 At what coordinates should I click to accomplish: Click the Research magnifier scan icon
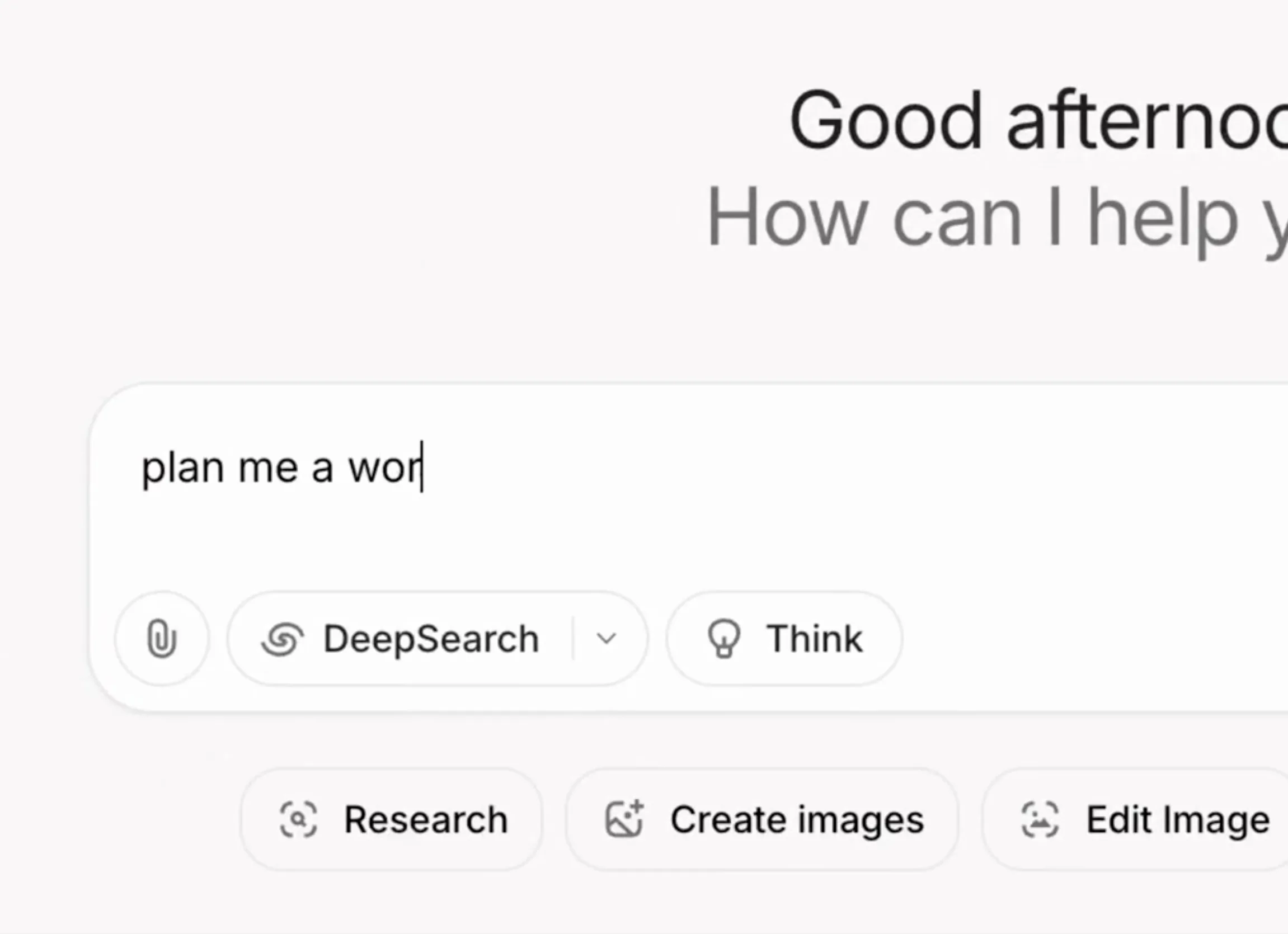point(298,819)
